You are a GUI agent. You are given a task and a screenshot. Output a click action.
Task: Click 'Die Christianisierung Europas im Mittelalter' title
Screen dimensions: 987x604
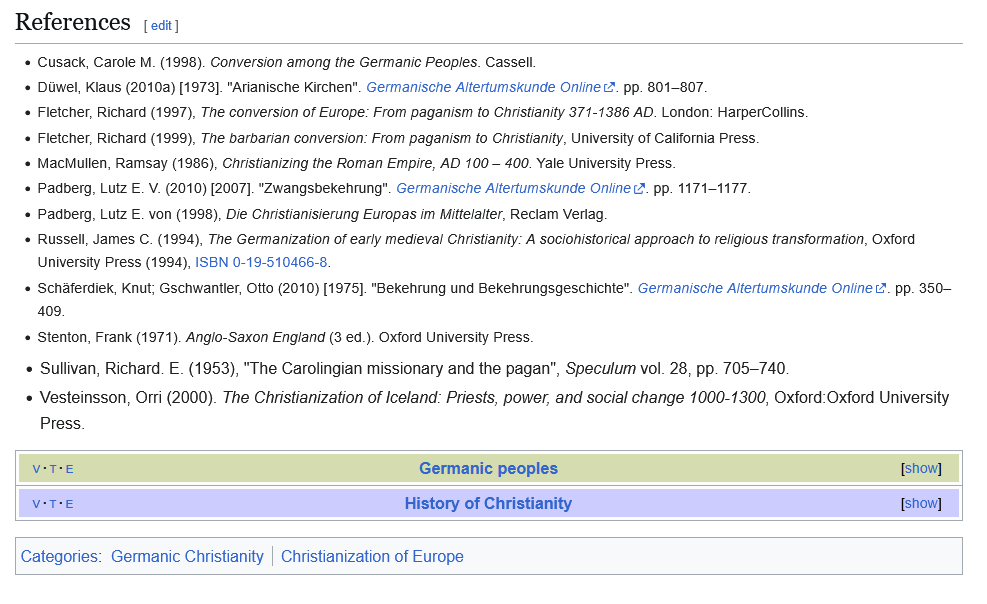(364, 215)
